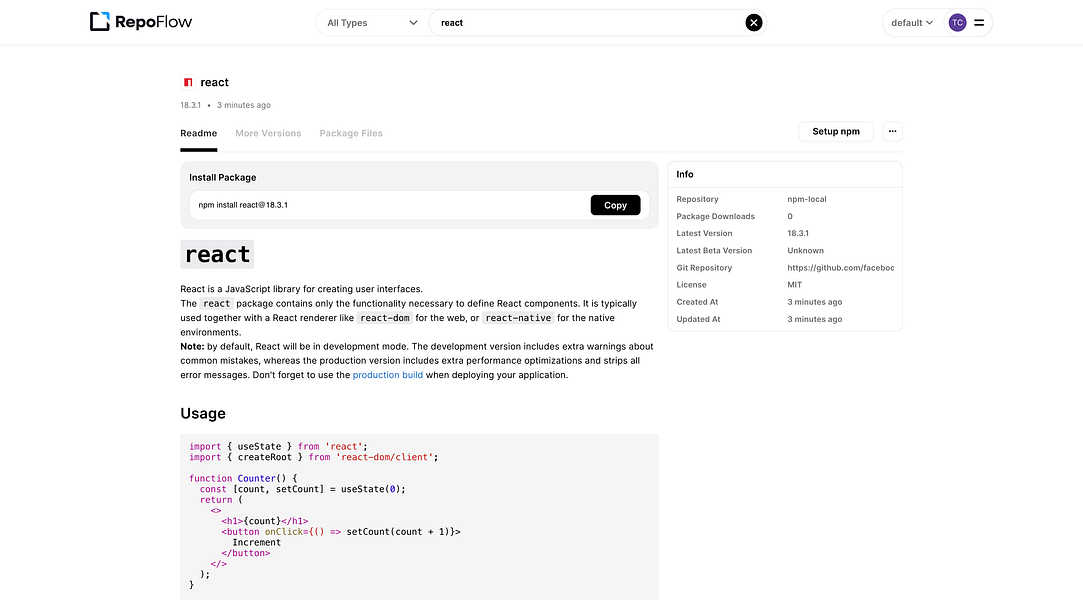Click the Info panel header
Viewport: 1083px width, 600px height.
point(785,175)
